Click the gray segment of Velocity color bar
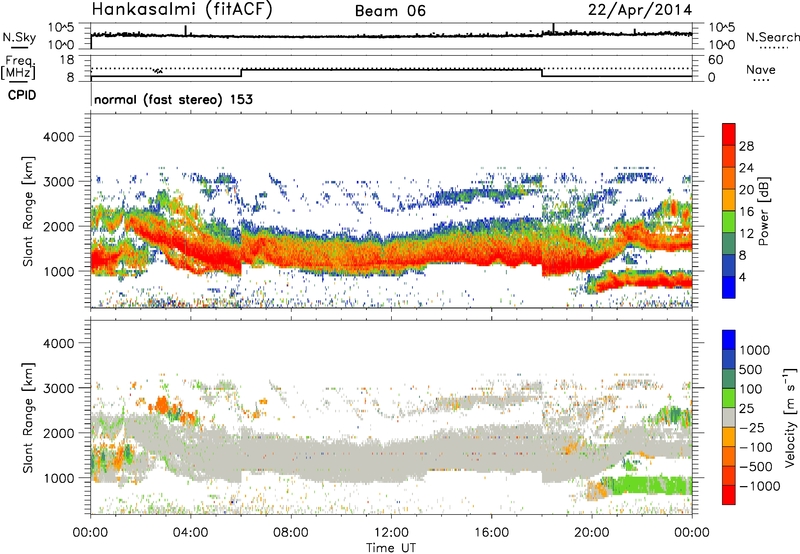 click(x=729, y=417)
